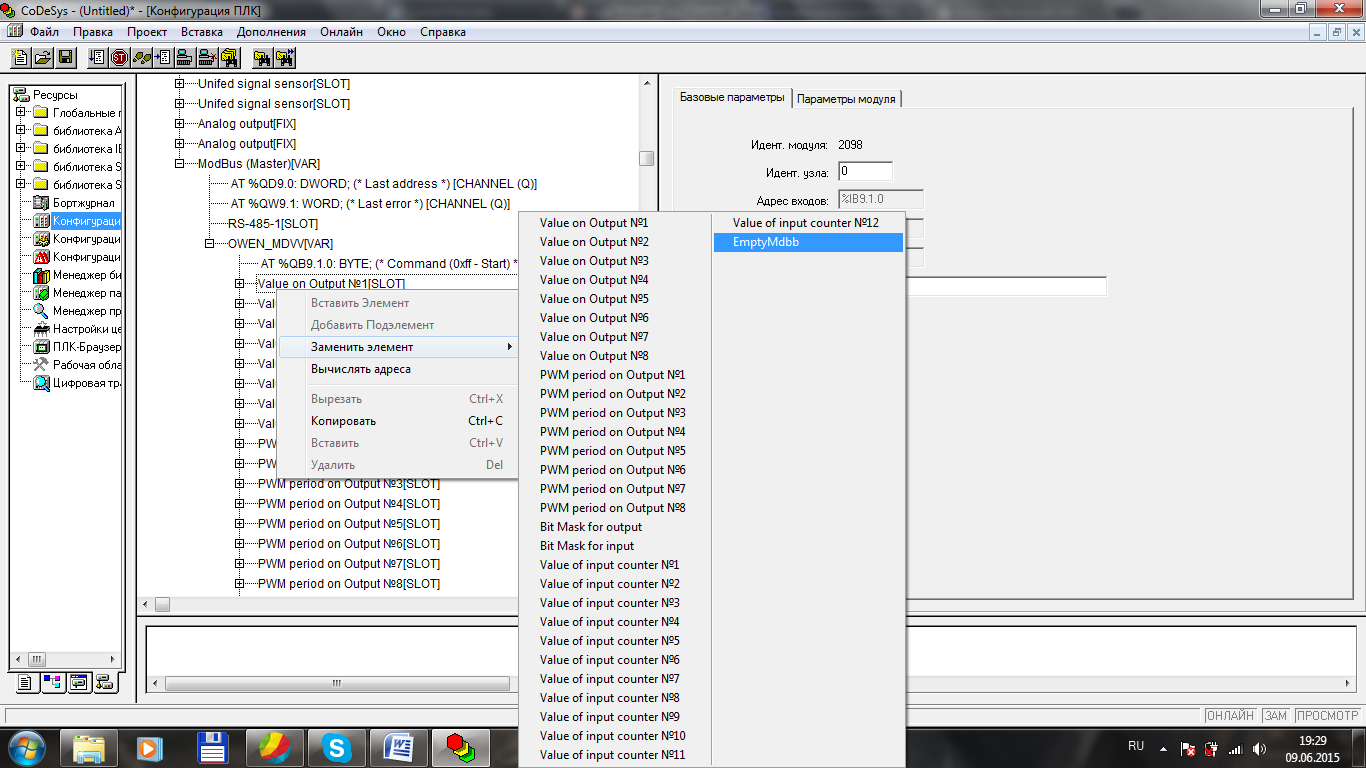Open the Онлайн menu

(342, 32)
